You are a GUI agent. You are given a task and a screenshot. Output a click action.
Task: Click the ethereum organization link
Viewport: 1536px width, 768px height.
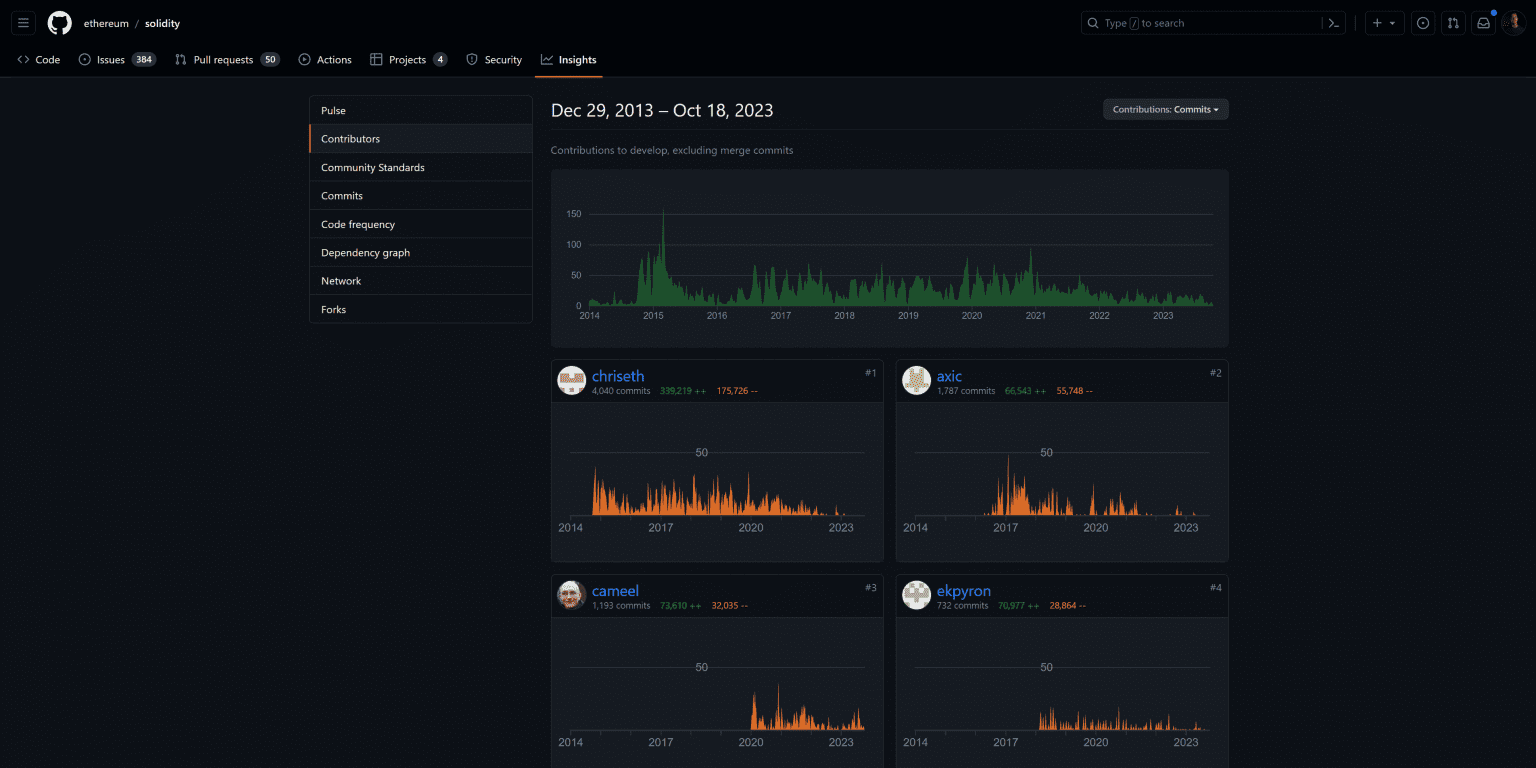104,22
